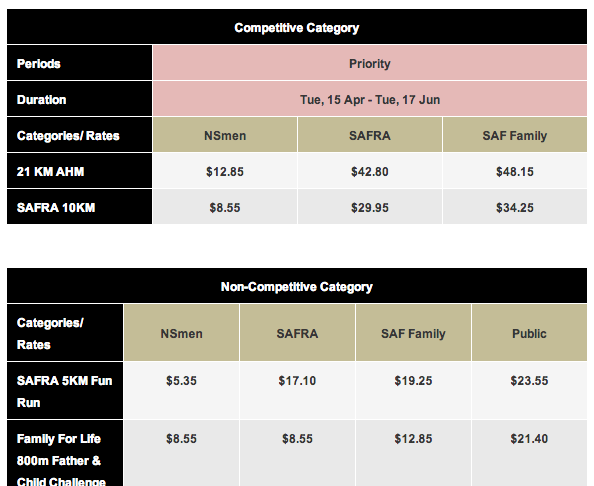The width and height of the screenshot is (594, 486).
Task: Select the $5.35 NSmen Fun Run rate
Action: click(x=181, y=381)
